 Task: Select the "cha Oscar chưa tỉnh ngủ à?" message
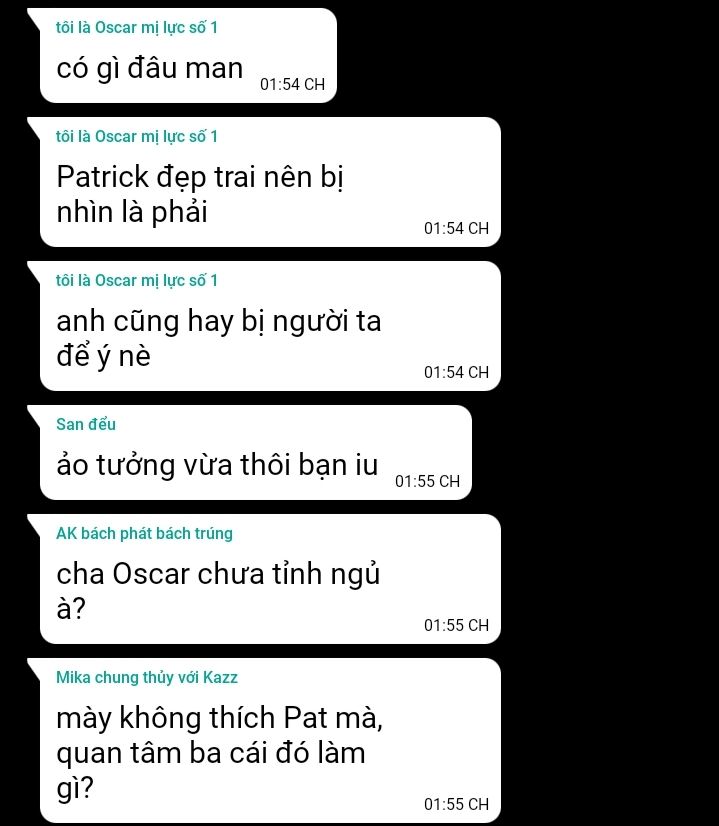click(x=270, y=579)
